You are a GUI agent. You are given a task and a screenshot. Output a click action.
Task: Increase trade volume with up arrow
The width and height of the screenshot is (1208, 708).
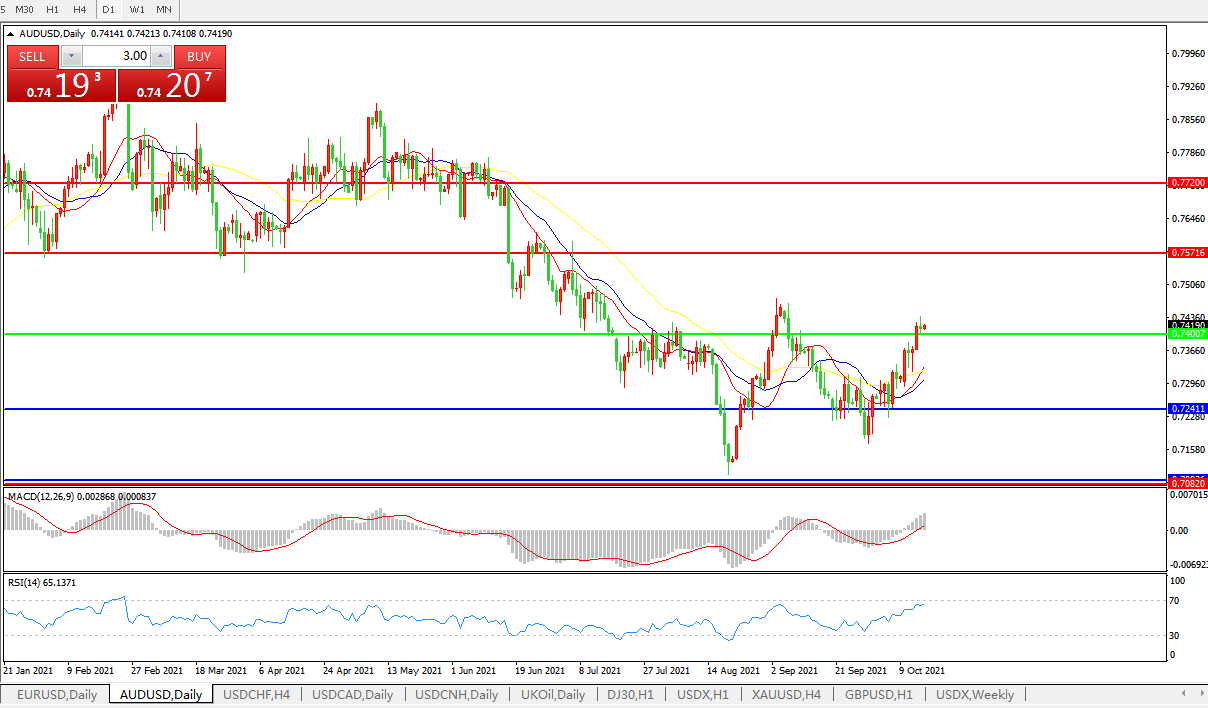click(x=161, y=56)
